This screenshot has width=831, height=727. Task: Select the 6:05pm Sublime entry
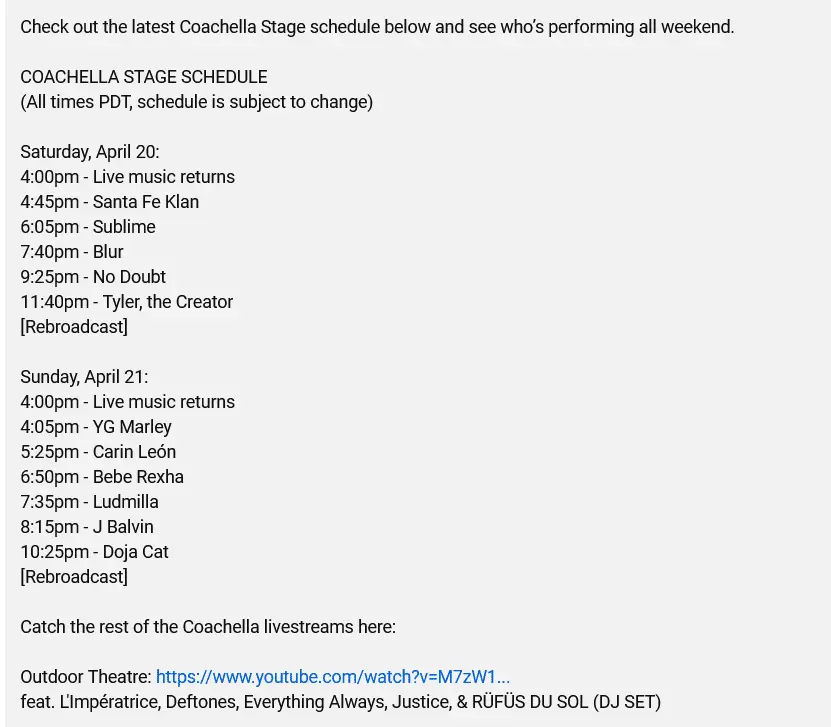click(88, 227)
